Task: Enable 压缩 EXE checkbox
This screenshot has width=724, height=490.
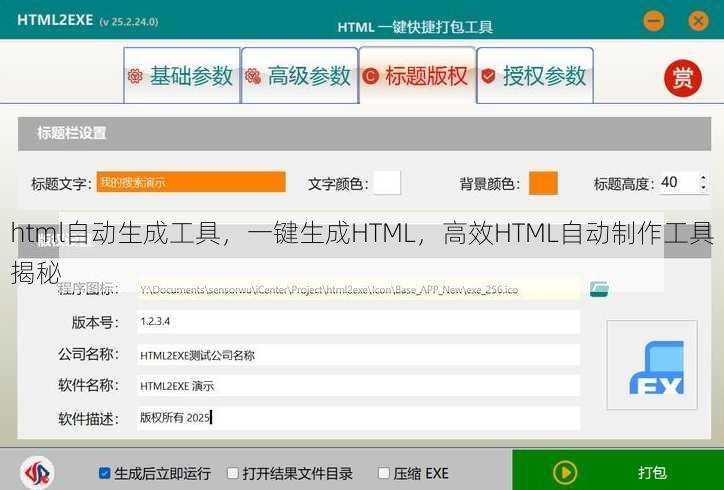Action: [383, 472]
